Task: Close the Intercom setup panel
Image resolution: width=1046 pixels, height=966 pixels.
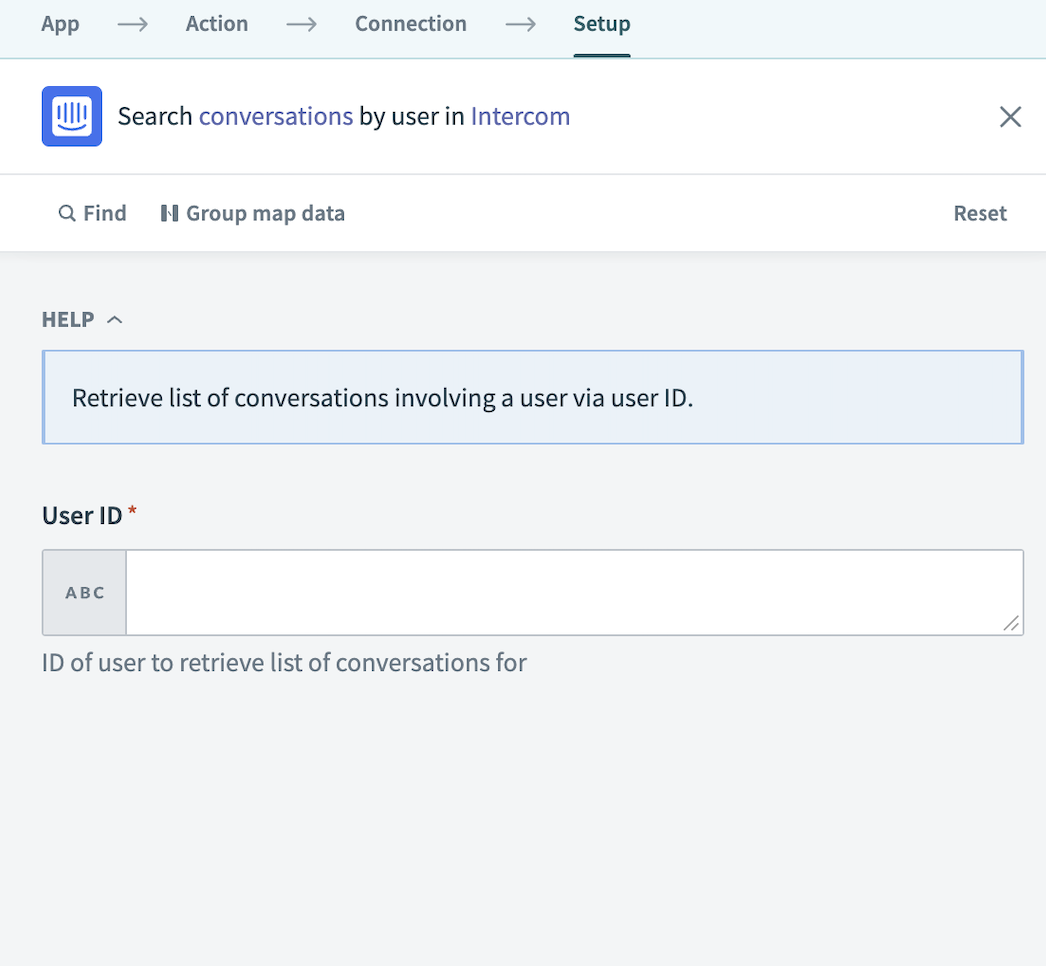Action: [1010, 117]
